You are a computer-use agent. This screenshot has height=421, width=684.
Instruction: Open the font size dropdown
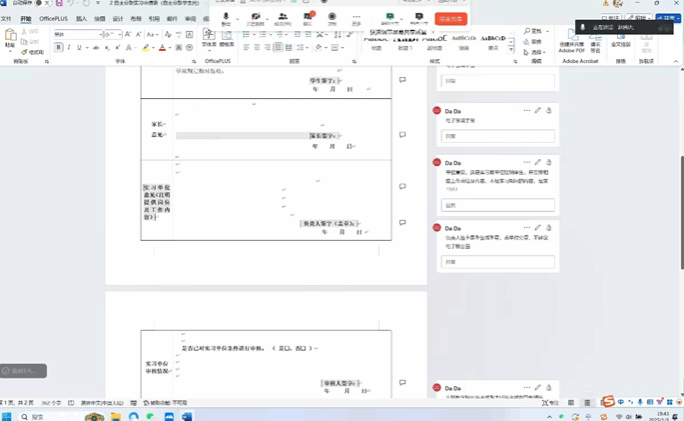[x=119, y=34]
